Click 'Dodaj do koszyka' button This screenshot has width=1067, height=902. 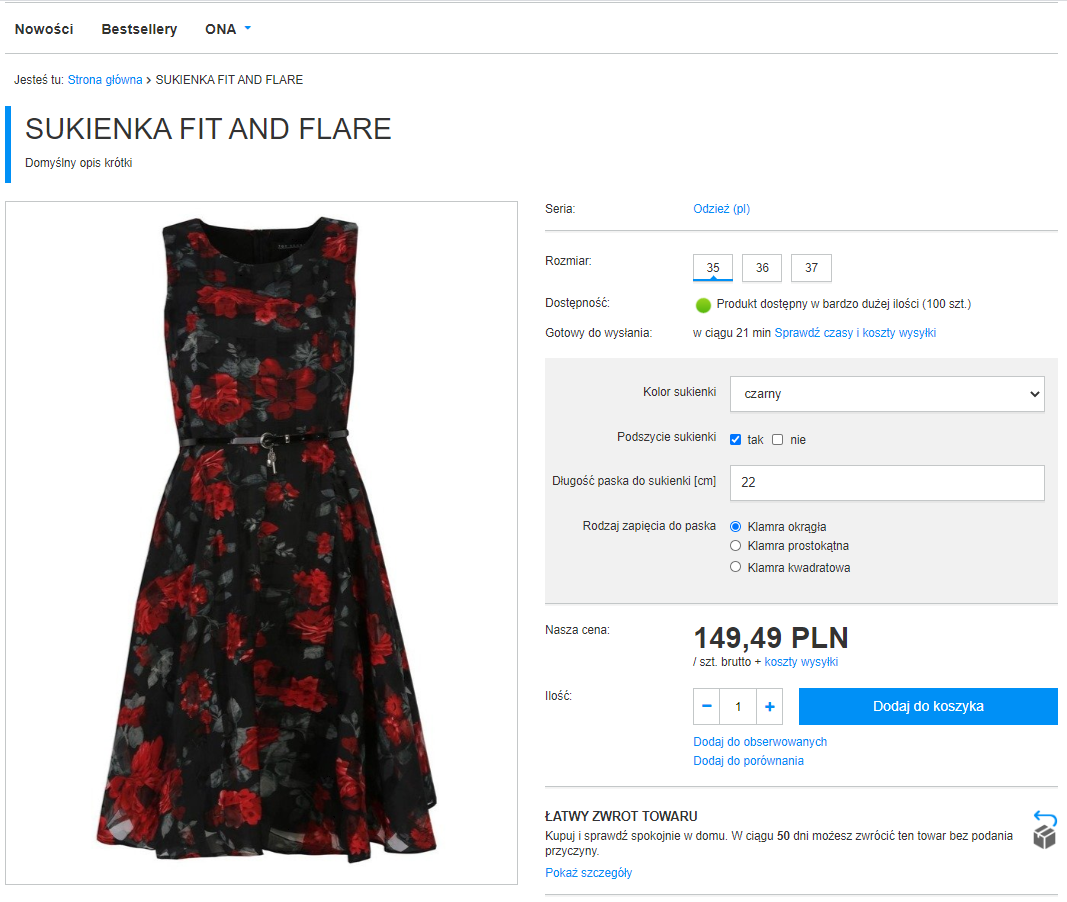(x=928, y=706)
